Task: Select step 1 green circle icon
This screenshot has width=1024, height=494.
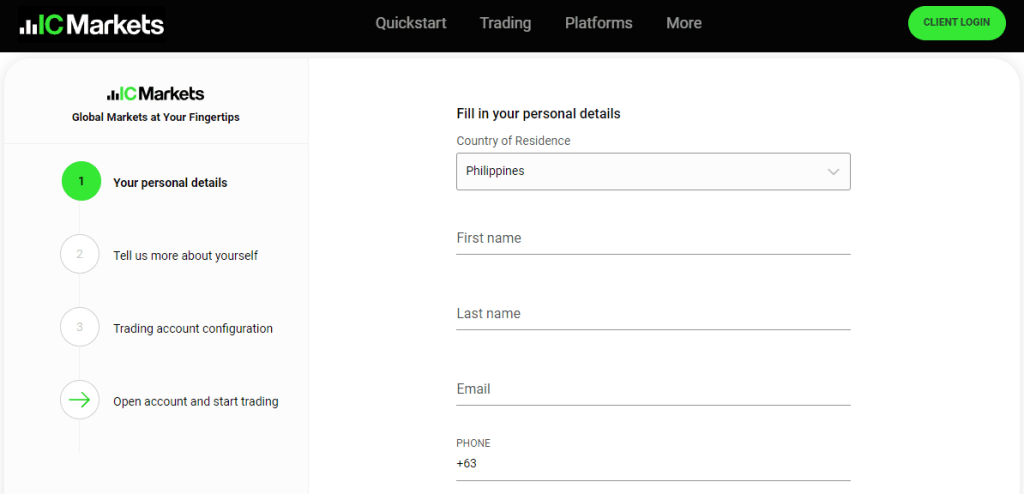Action: tap(81, 181)
